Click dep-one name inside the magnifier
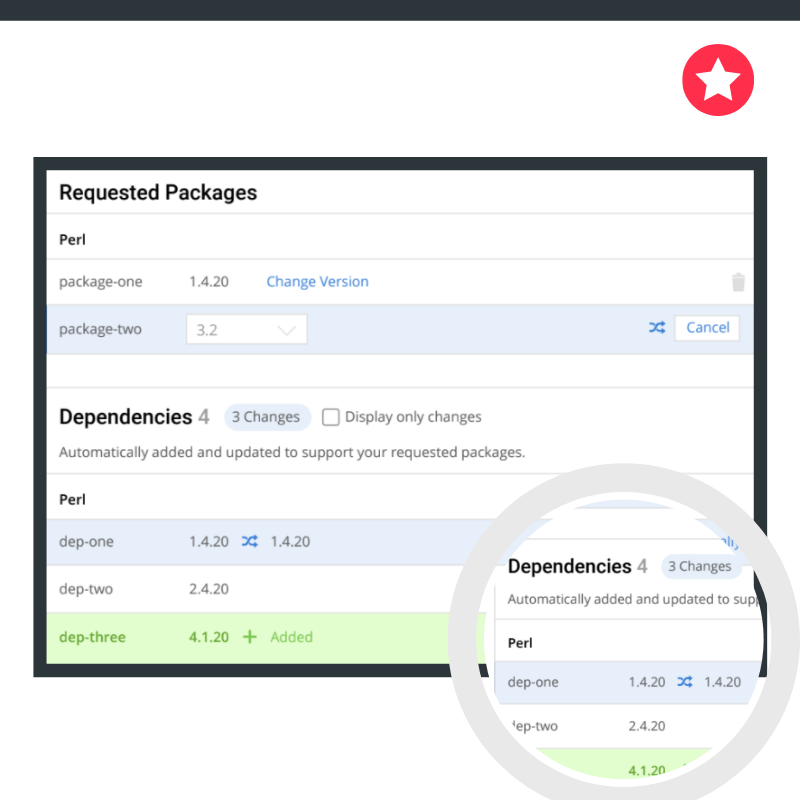 pos(533,682)
